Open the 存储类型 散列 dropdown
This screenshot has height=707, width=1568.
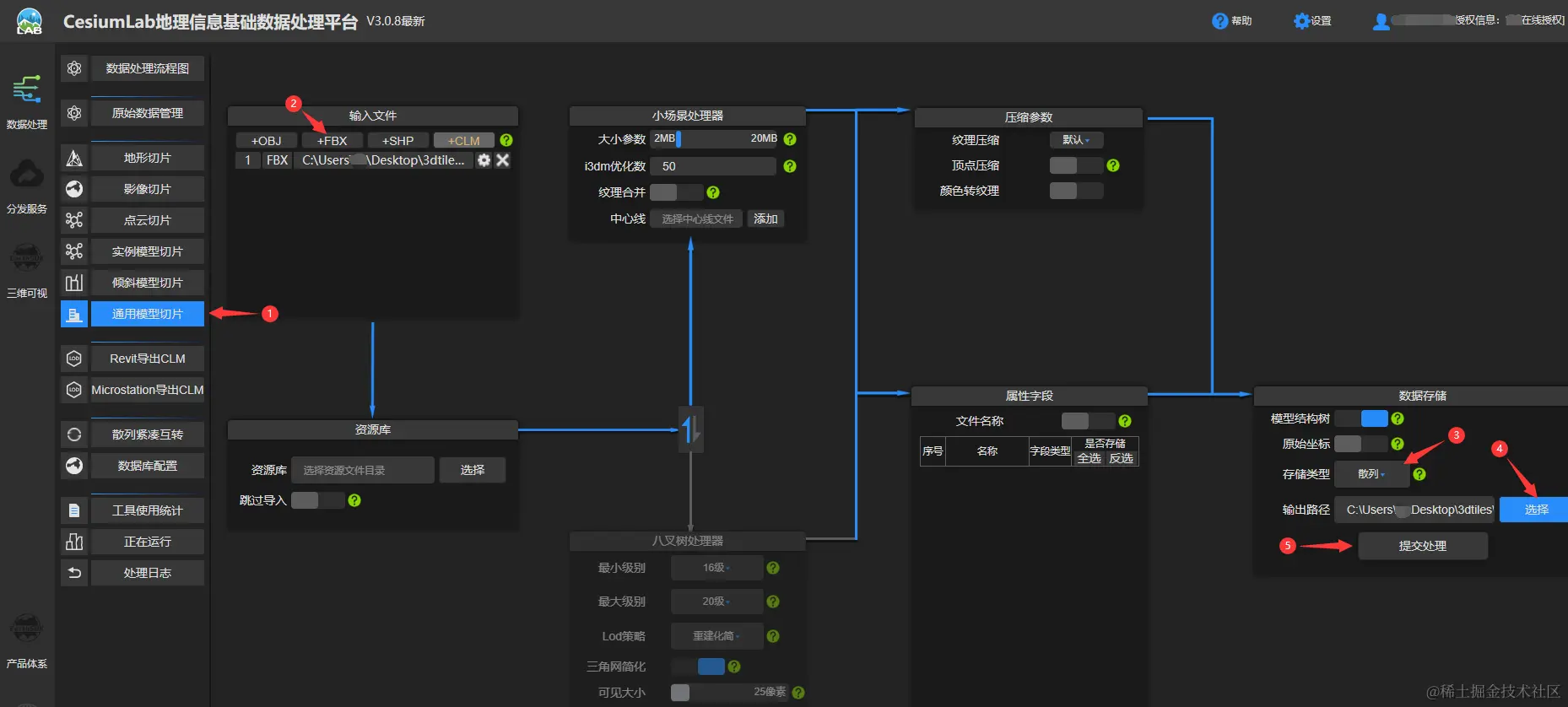coord(1371,474)
